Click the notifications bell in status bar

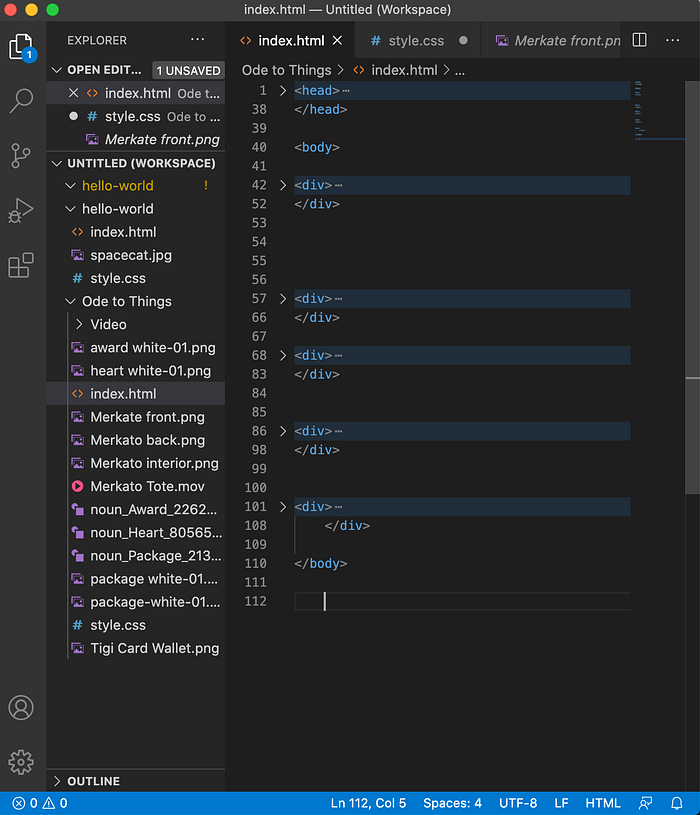(x=677, y=803)
